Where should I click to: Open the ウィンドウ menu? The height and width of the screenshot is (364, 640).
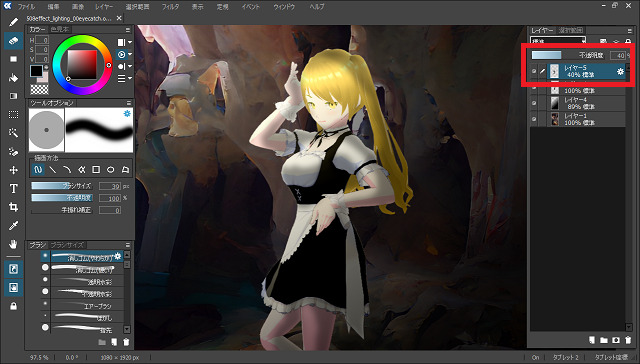[285, 7]
